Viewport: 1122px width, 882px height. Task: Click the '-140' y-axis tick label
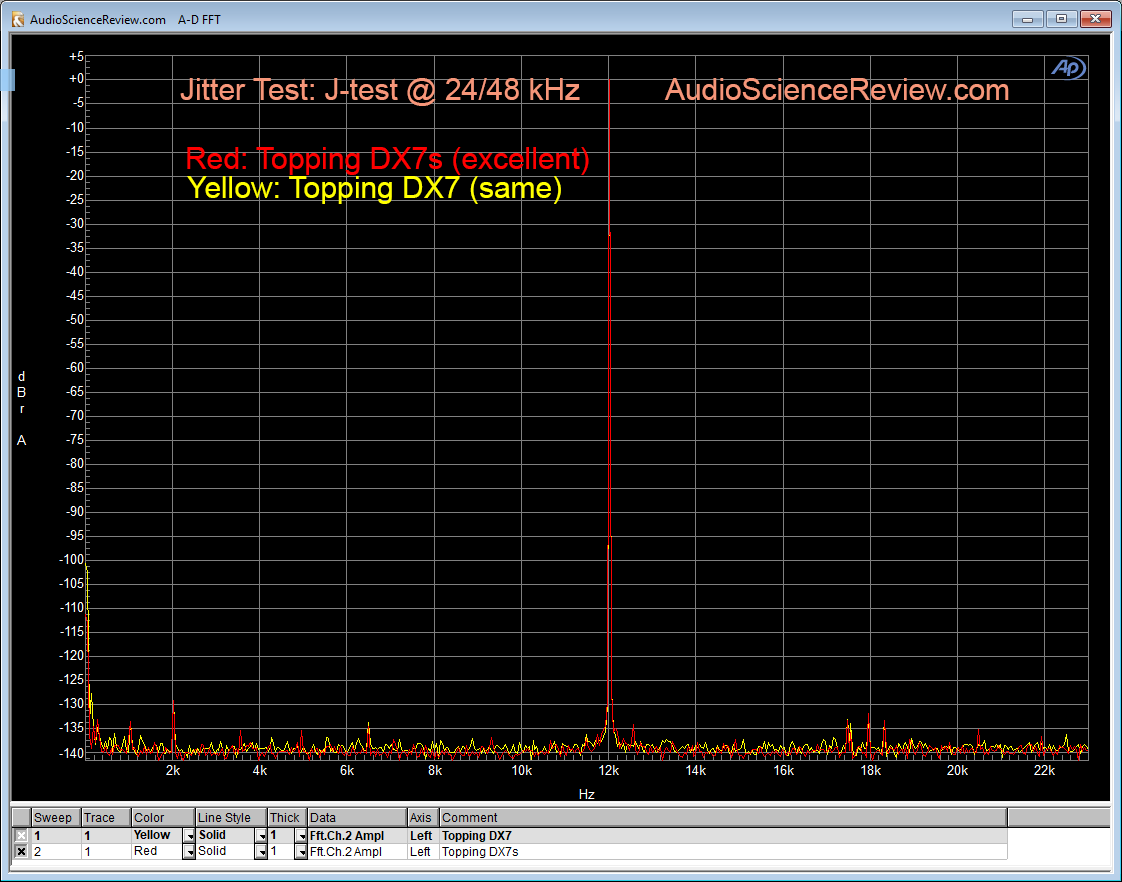(72, 753)
